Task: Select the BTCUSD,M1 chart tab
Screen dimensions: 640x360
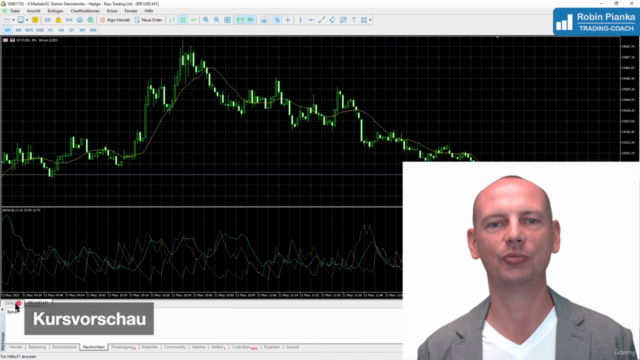Action: point(38,303)
